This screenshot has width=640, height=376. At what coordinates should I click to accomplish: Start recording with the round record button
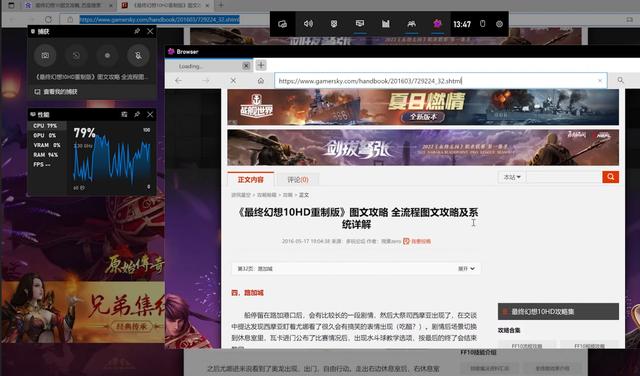[x=107, y=56]
